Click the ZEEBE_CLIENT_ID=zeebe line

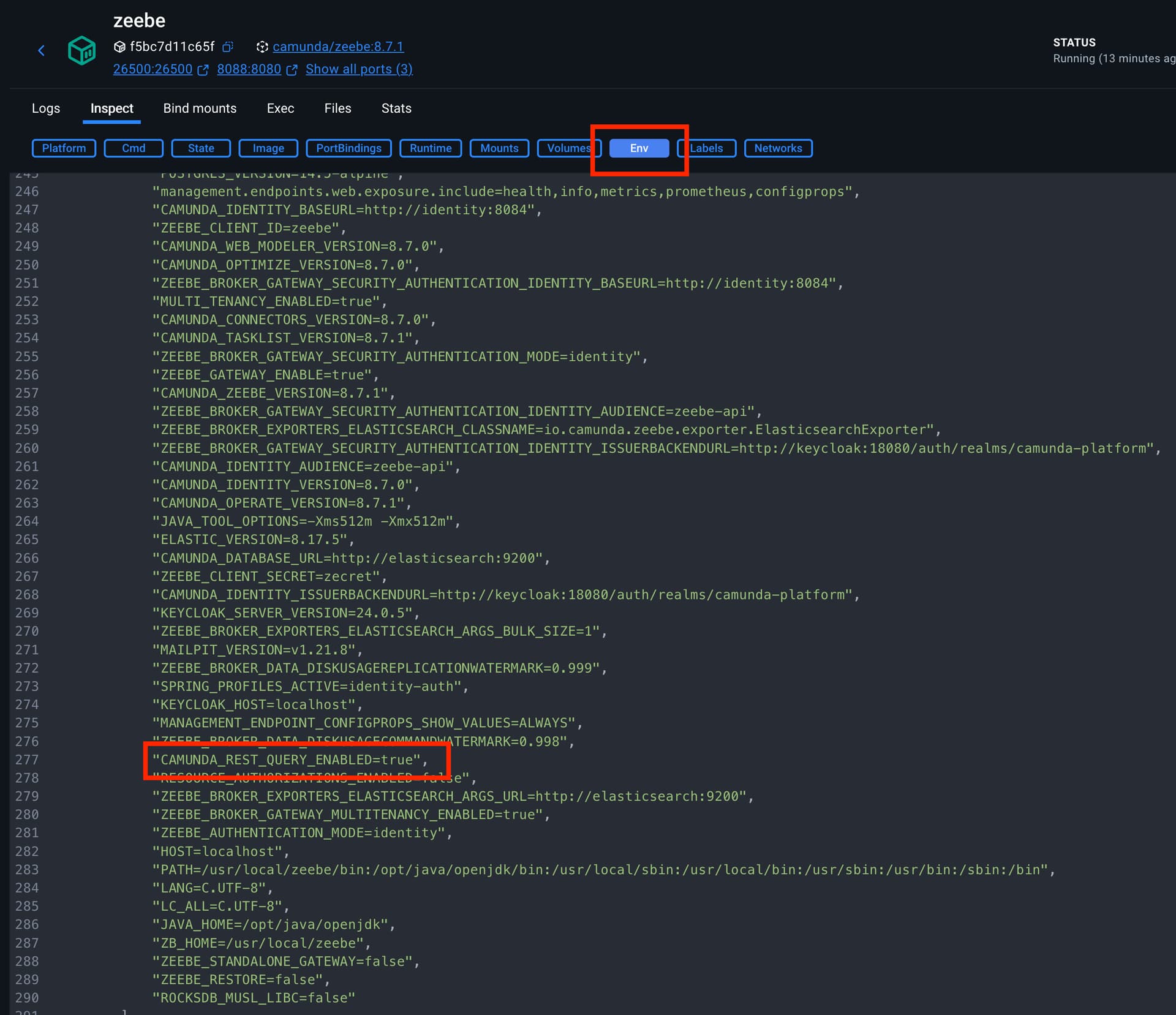coord(249,228)
